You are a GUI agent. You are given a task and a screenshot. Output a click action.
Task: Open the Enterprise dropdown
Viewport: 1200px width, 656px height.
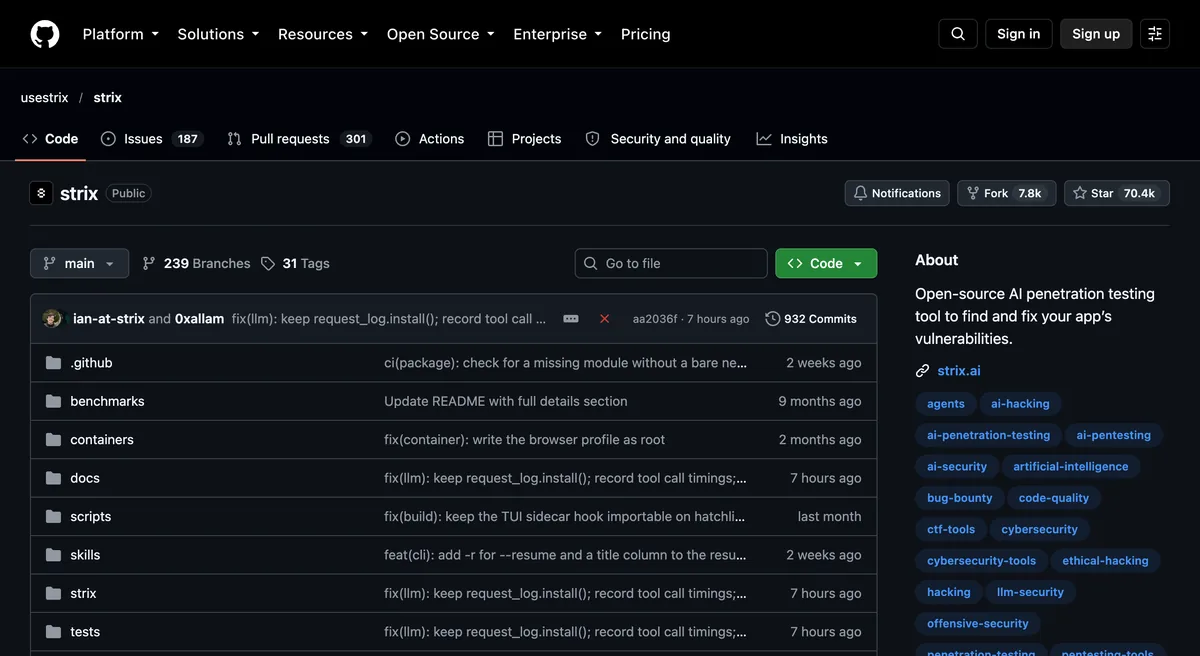pos(558,34)
